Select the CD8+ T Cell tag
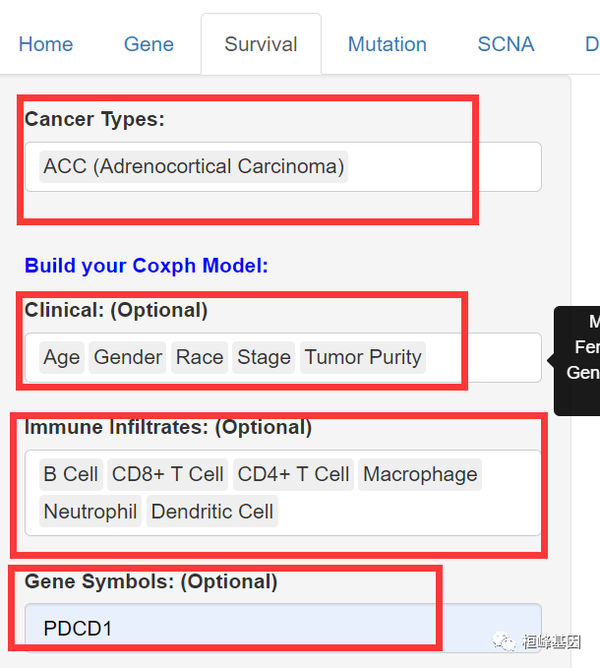This screenshot has height=668, width=600. click(168, 474)
